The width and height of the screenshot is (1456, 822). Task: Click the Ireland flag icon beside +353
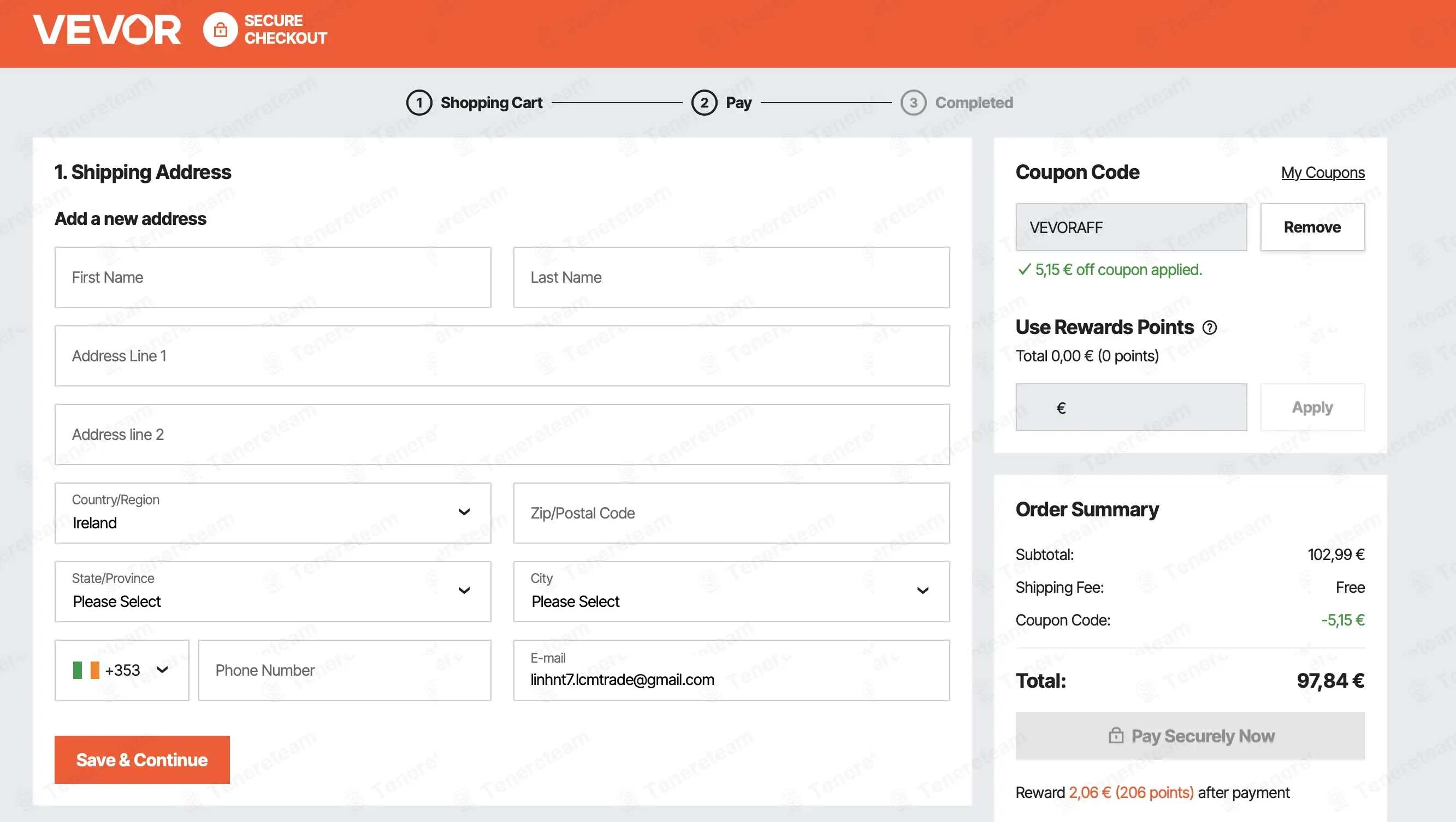[86, 670]
